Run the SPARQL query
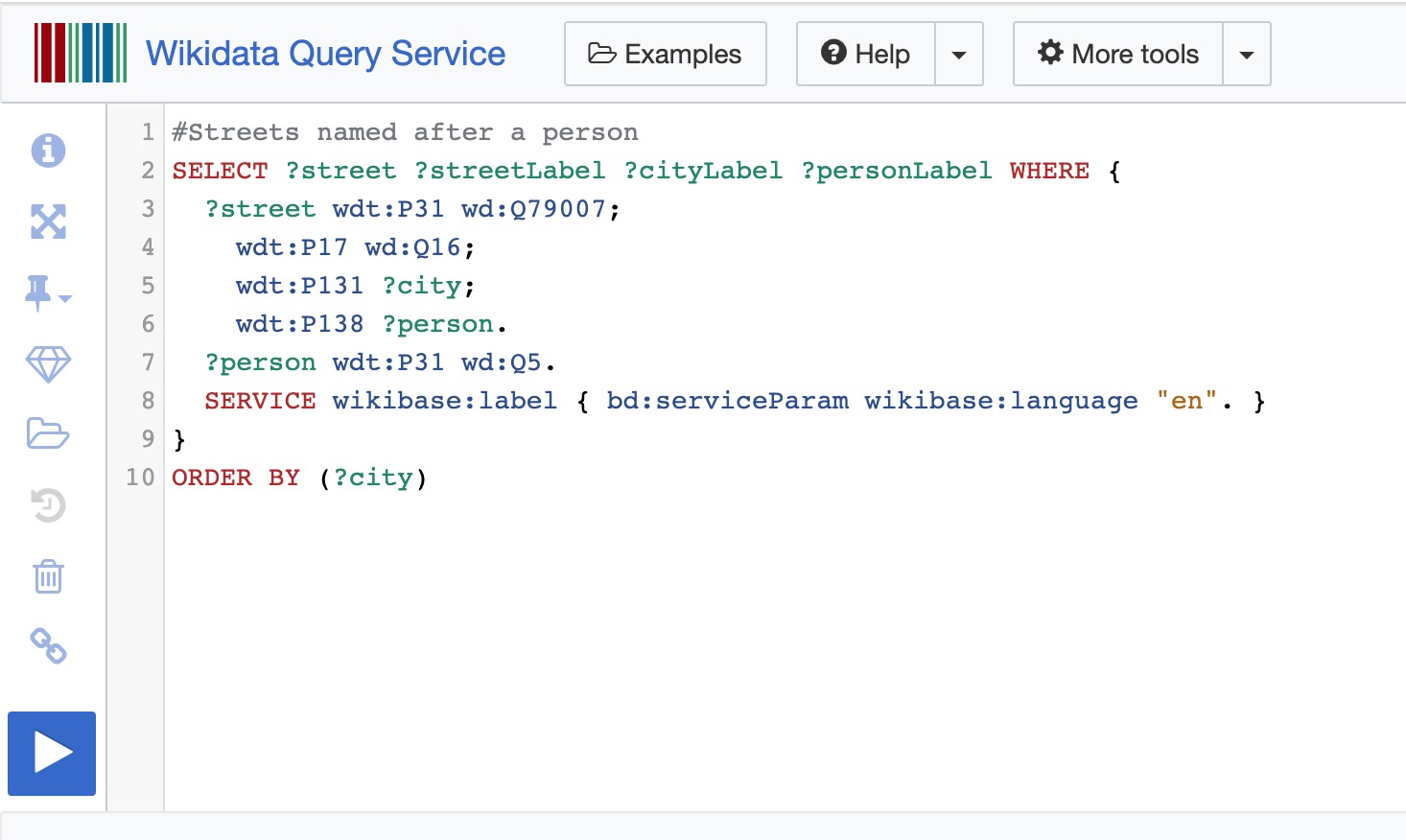The width and height of the screenshot is (1406, 840). point(51,754)
